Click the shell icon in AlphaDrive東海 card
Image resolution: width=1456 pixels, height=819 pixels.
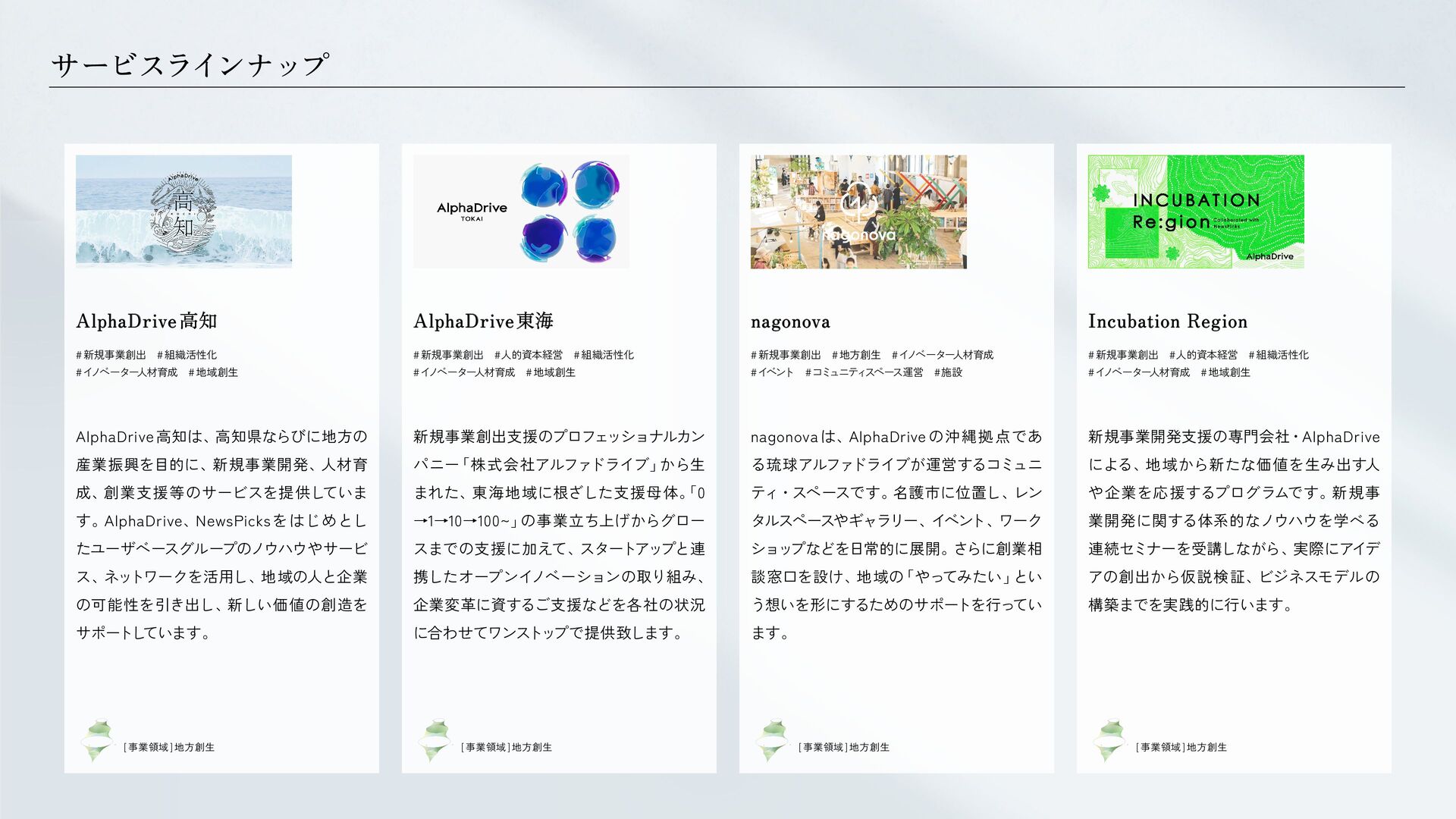(x=435, y=741)
